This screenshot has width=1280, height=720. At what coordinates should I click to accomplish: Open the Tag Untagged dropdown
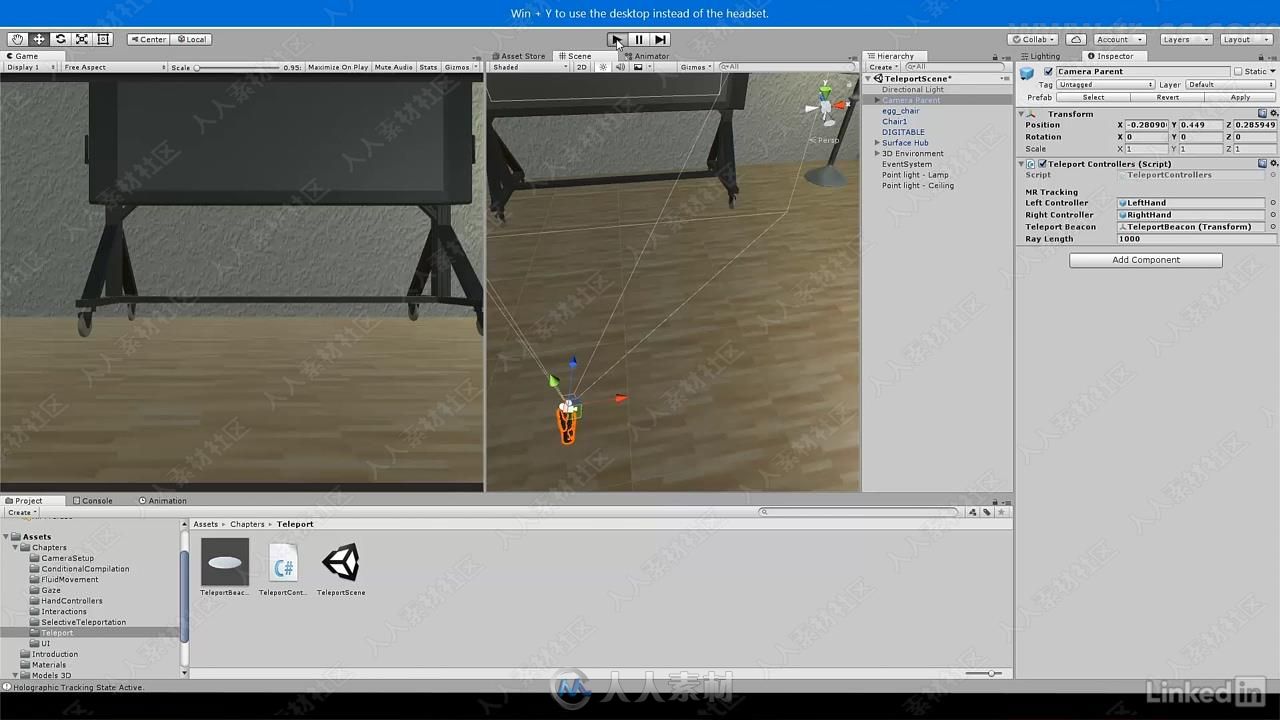1105,85
